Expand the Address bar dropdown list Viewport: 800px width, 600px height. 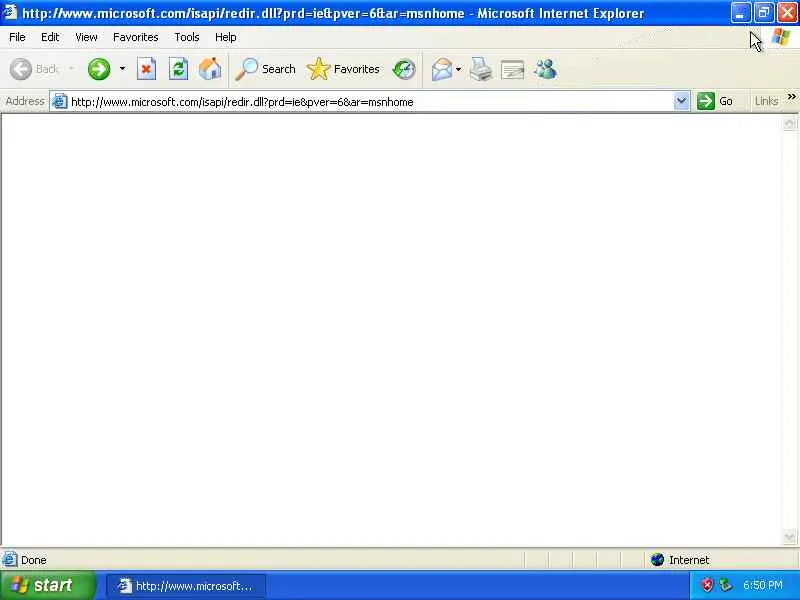(681, 102)
